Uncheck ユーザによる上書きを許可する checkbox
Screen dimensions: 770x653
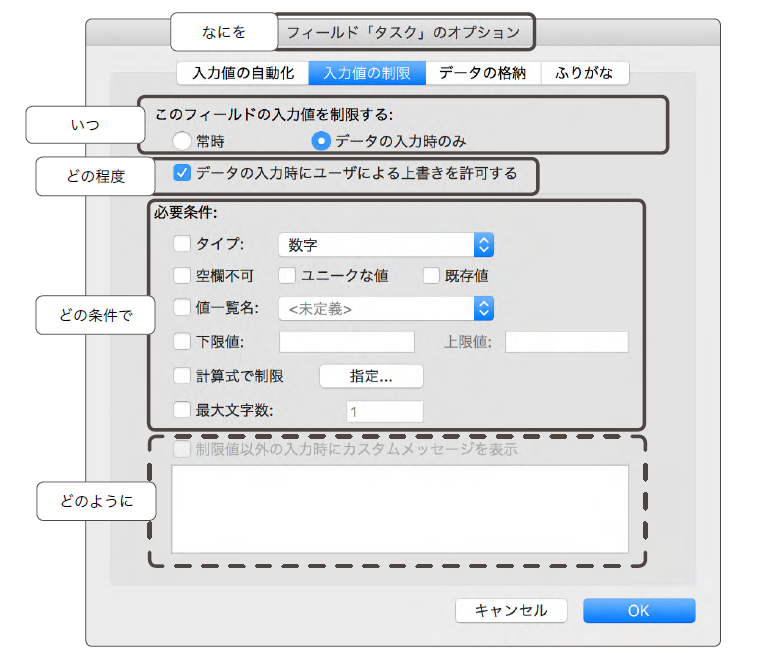coord(182,173)
